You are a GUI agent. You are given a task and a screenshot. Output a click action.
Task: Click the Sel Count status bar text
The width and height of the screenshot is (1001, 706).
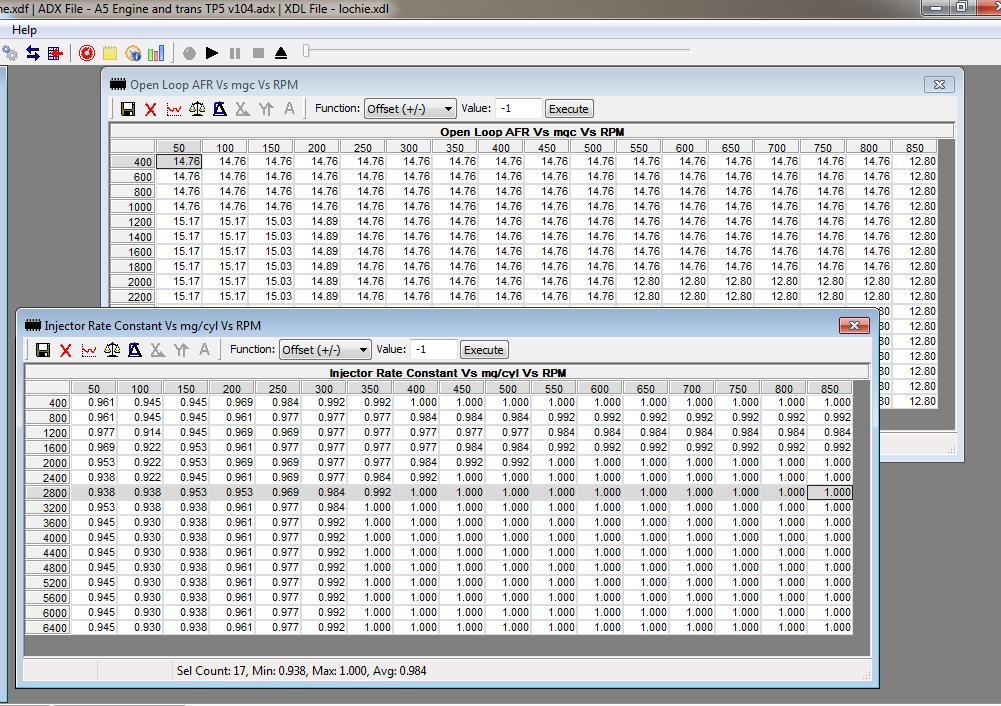[301, 671]
